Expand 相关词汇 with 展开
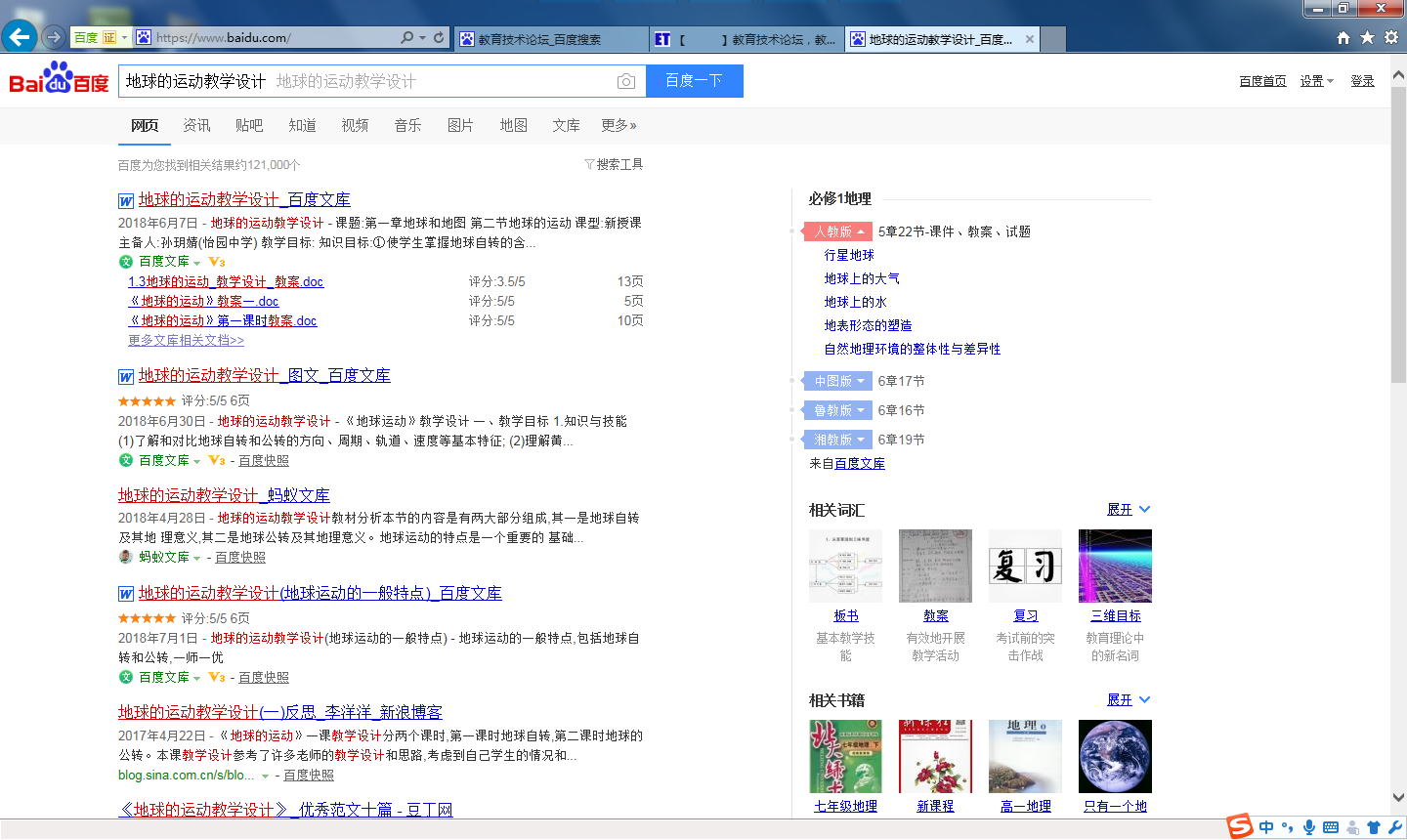Image resolution: width=1407 pixels, height=840 pixels. click(x=1129, y=510)
